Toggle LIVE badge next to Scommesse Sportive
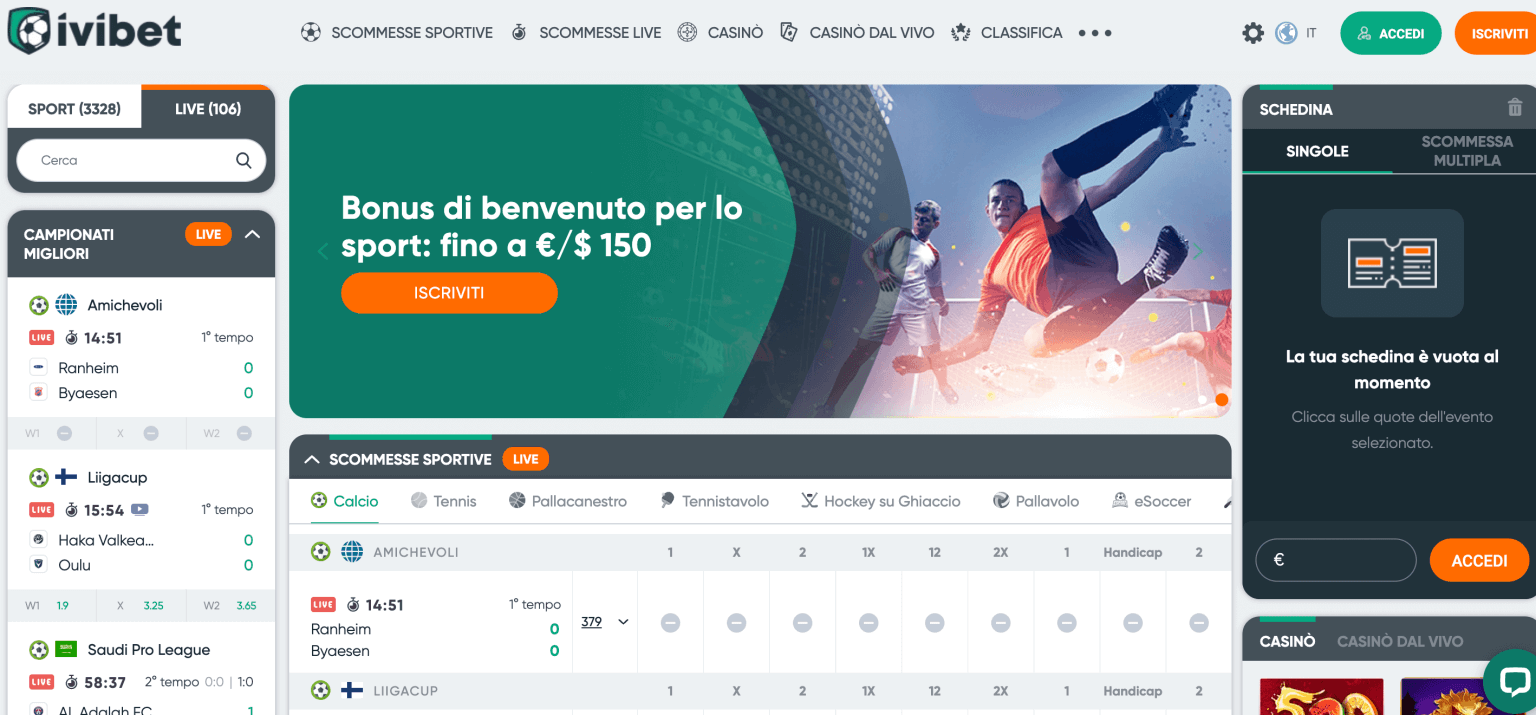 click(525, 459)
